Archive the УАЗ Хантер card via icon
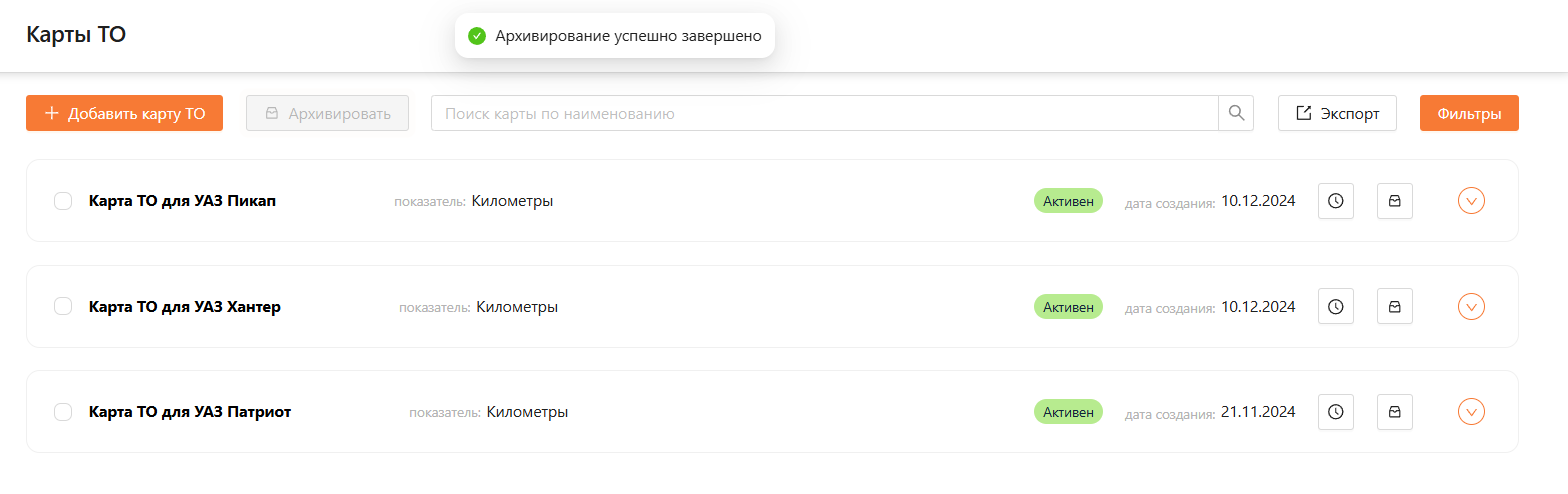The width and height of the screenshot is (1568, 494). tap(1394, 307)
